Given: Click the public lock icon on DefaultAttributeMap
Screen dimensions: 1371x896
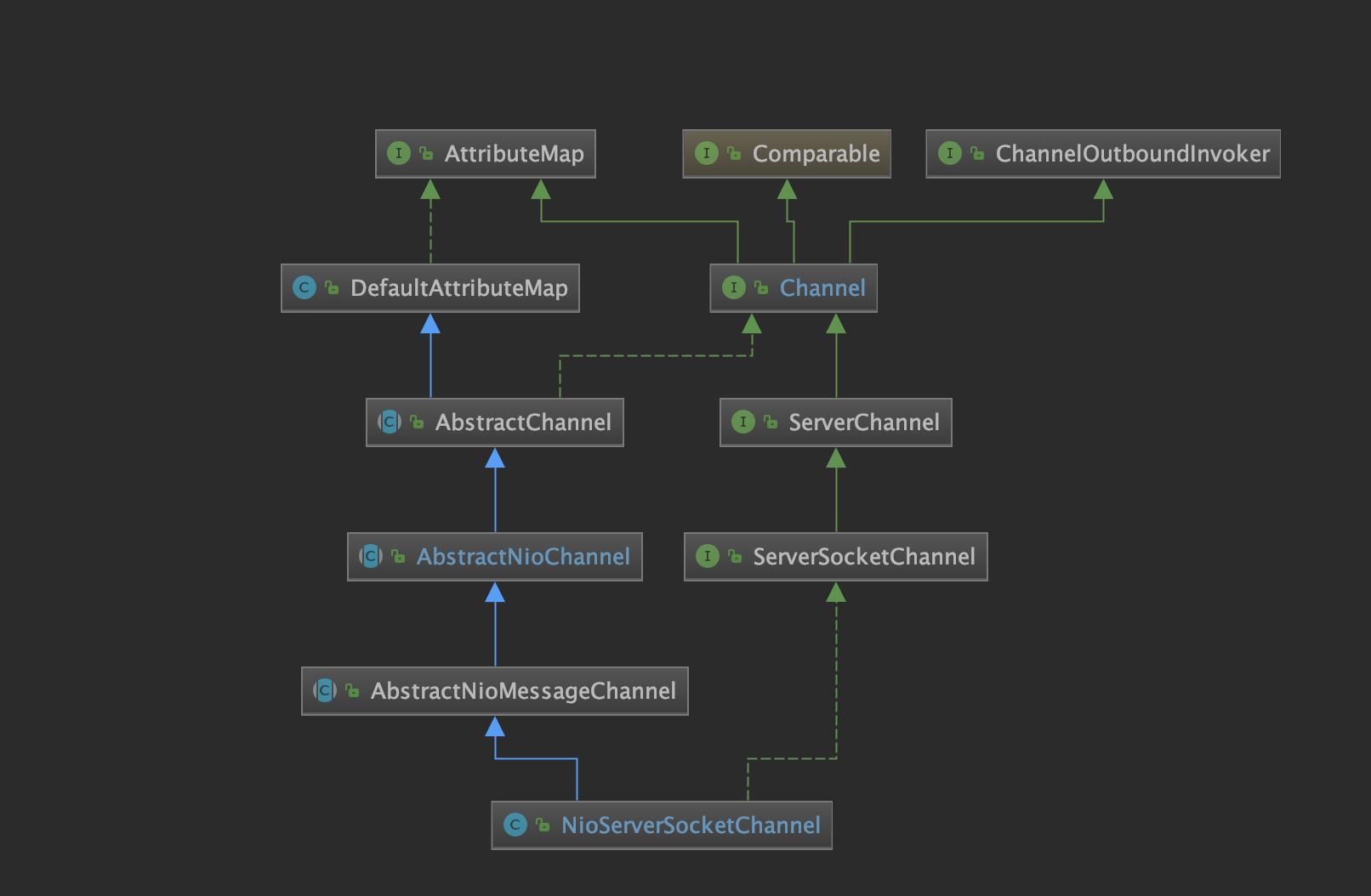Looking at the screenshot, I should 333,288.
